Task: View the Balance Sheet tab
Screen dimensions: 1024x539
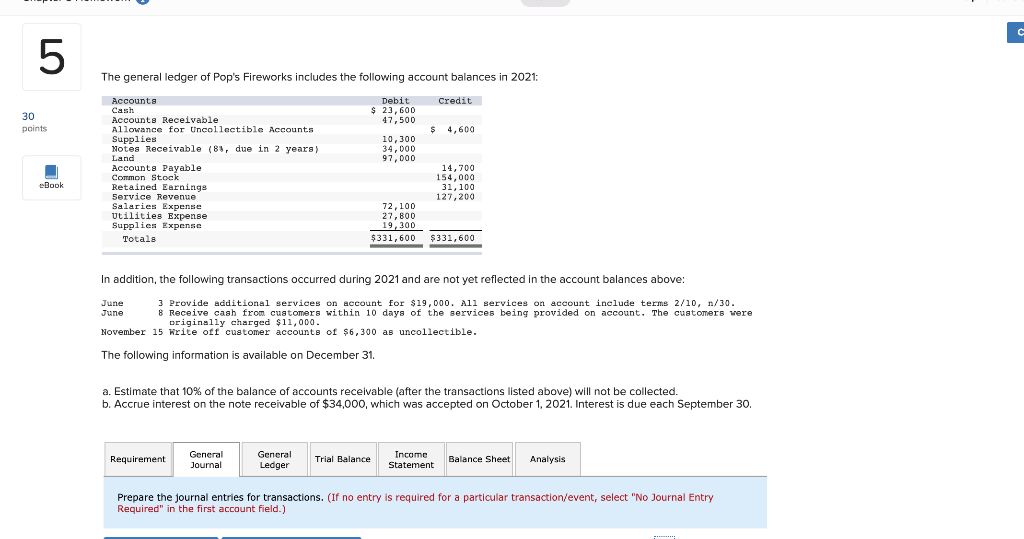Action: click(x=479, y=459)
